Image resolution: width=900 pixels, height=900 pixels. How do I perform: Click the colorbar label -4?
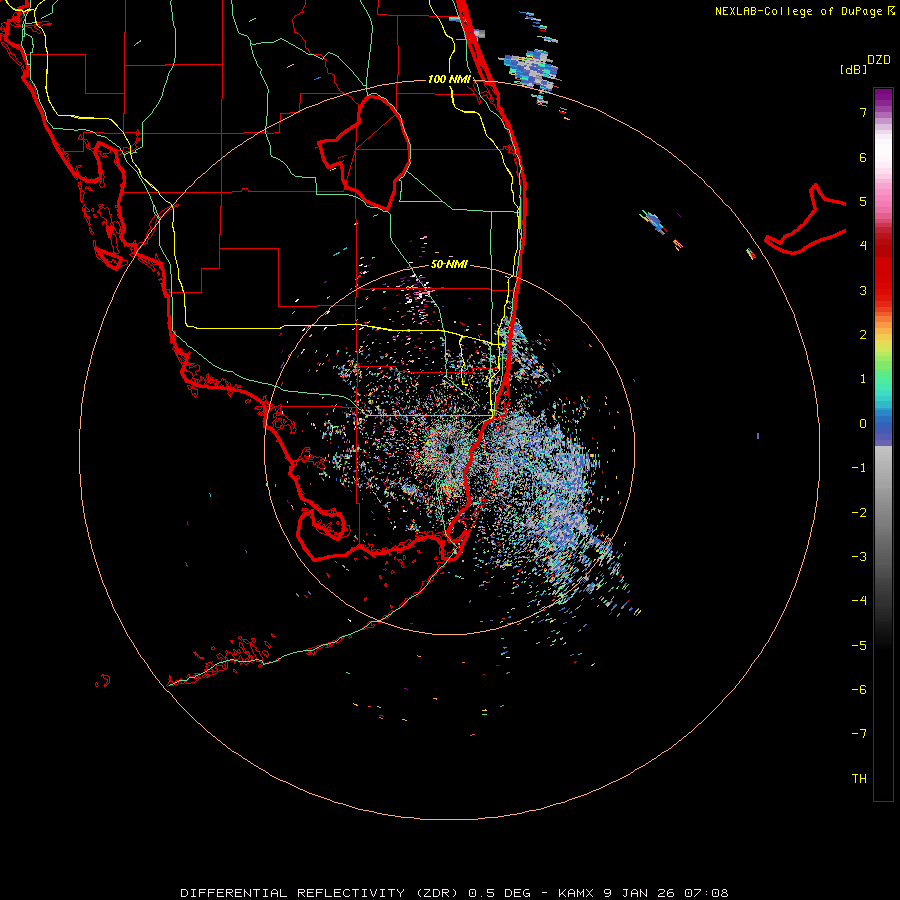(x=859, y=601)
